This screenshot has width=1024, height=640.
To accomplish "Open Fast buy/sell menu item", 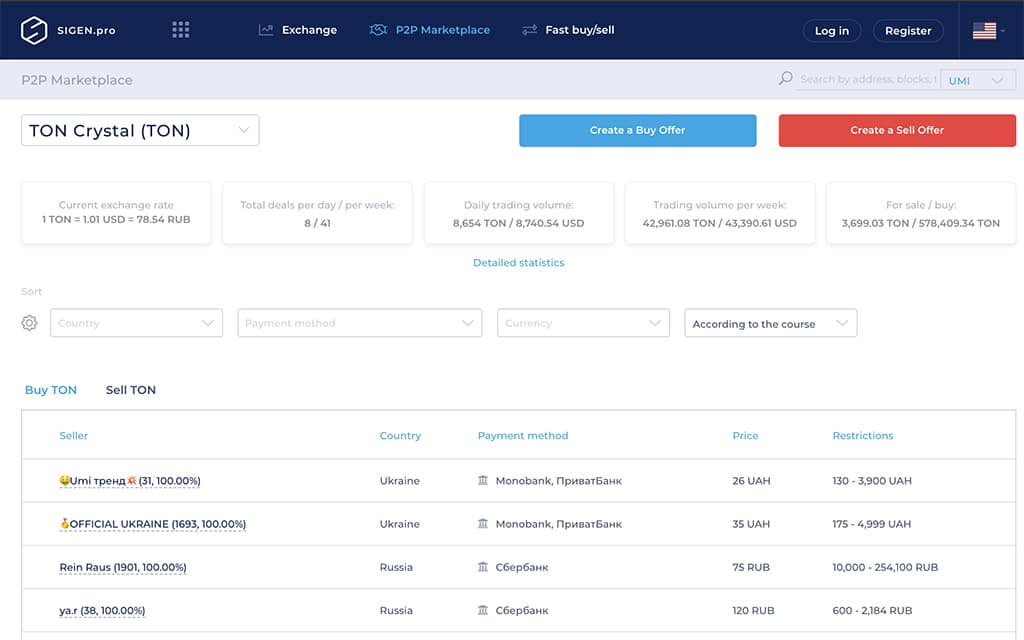I will click(580, 30).
